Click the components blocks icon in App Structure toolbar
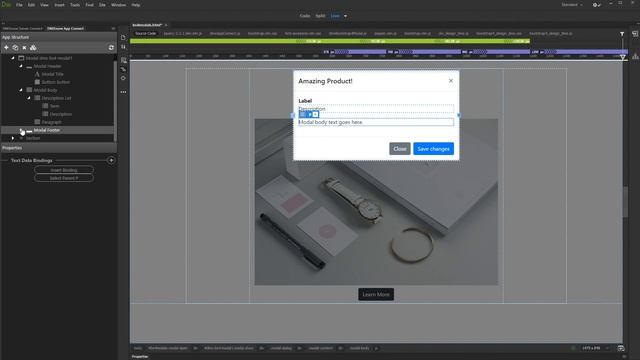Image resolution: width=640 pixels, height=360 pixels. click(x=33, y=48)
